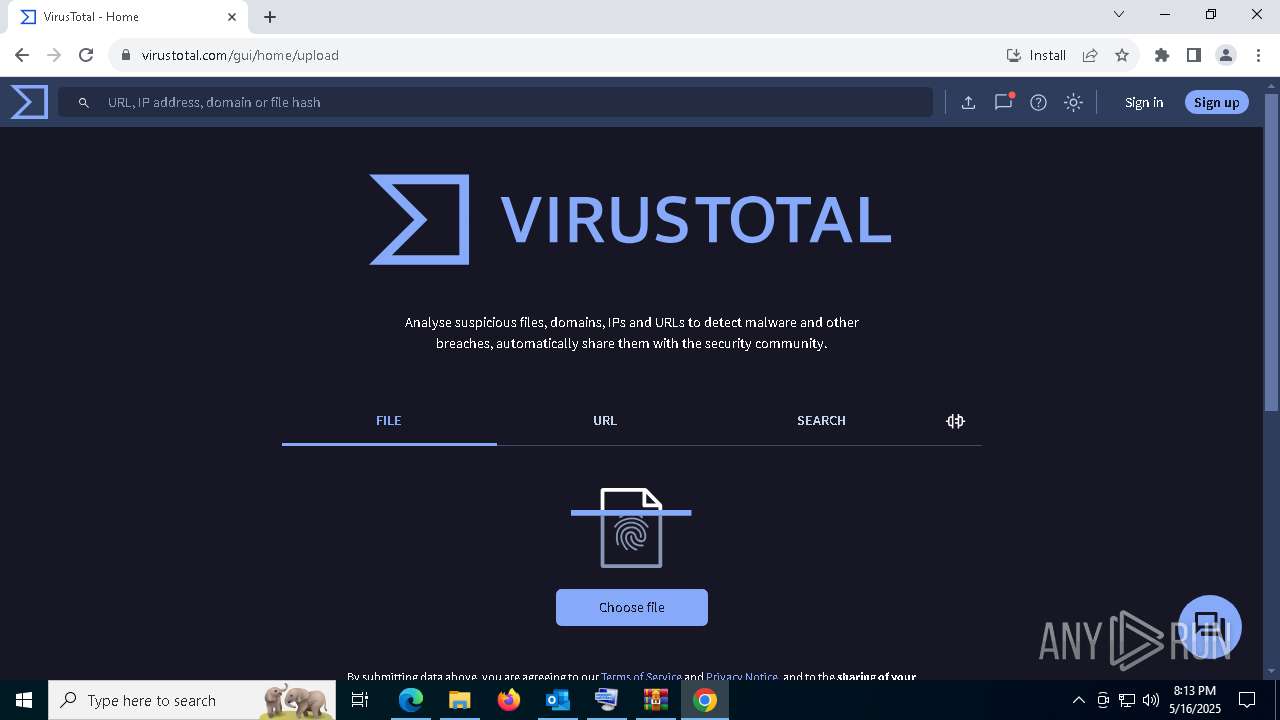
Task: Click the VirusTotal sigma logo in header
Action: [x=29, y=102]
